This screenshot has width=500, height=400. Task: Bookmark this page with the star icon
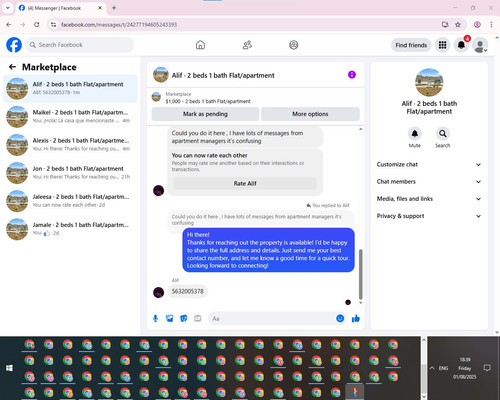[458, 24]
